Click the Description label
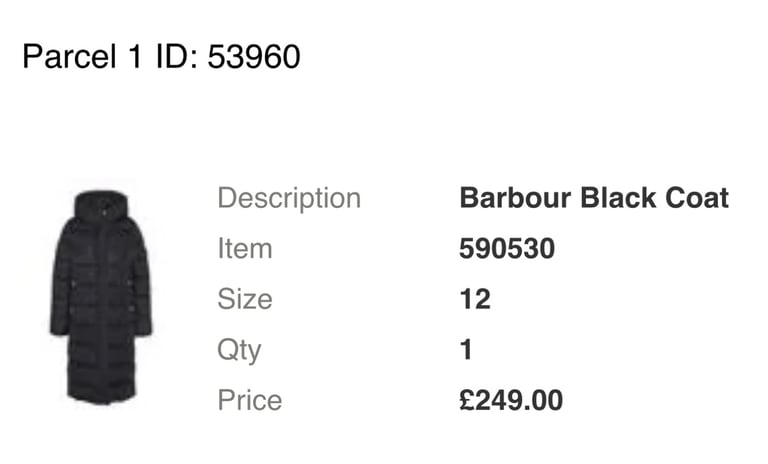 coord(289,199)
